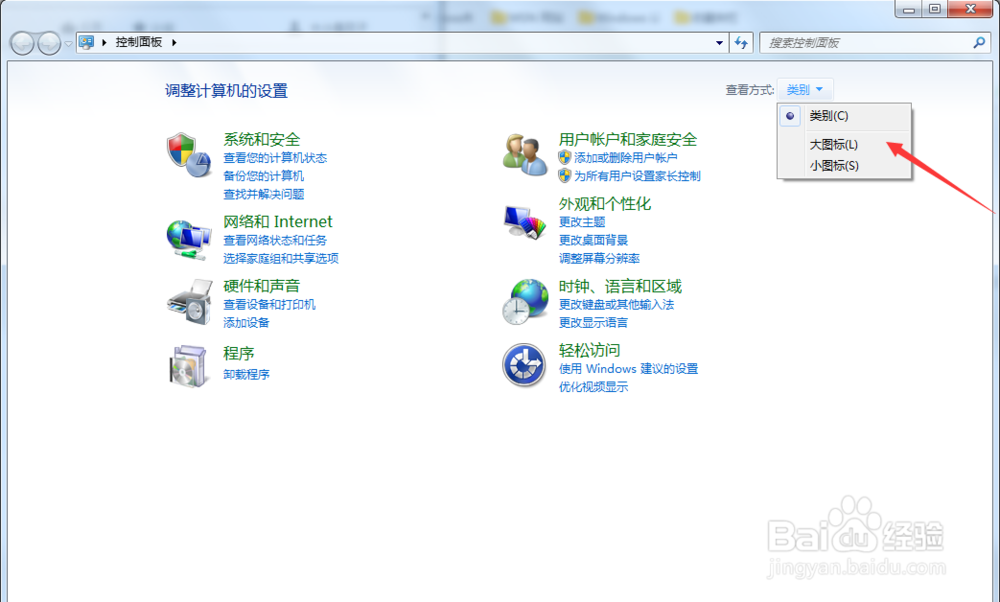Open 查看网络状态和任务
Viewport: 1000px width, 602px height.
click(x=275, y=240)
